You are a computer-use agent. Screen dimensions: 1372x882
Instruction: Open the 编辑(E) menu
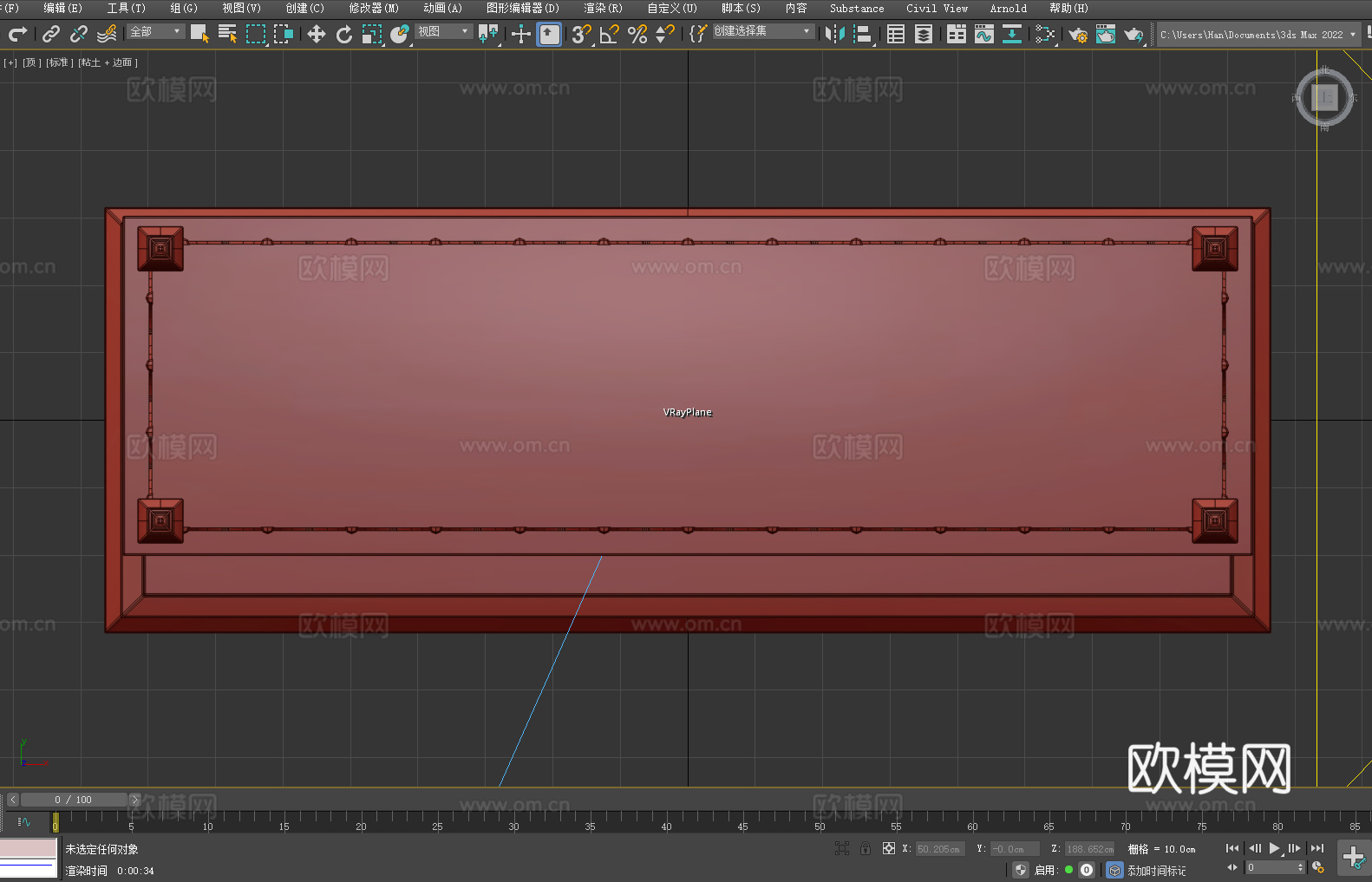click(x=62, y=9)
